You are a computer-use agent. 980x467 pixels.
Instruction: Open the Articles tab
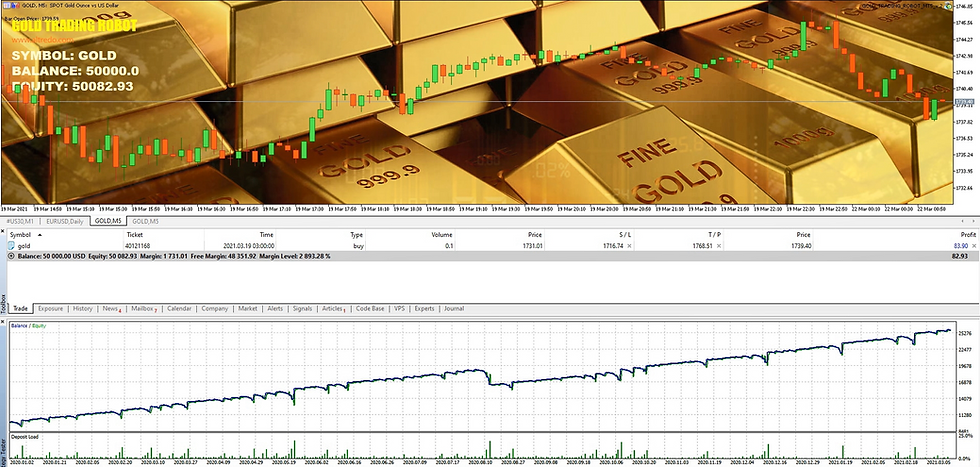pos(334,309)
